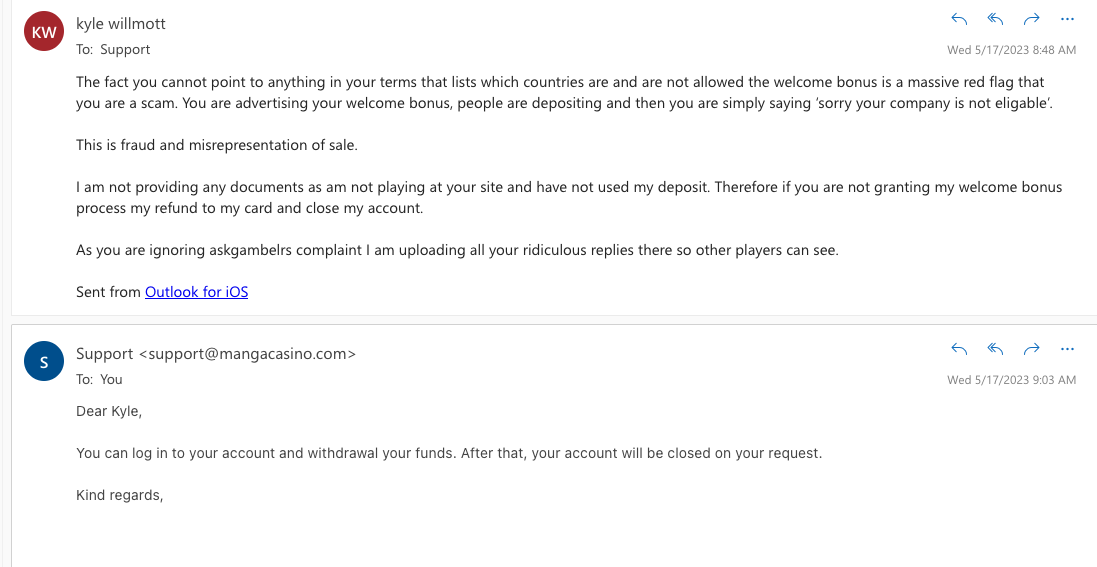1097x567 pixels.
Task: Click the You recipient in second email
Action: 111,379
